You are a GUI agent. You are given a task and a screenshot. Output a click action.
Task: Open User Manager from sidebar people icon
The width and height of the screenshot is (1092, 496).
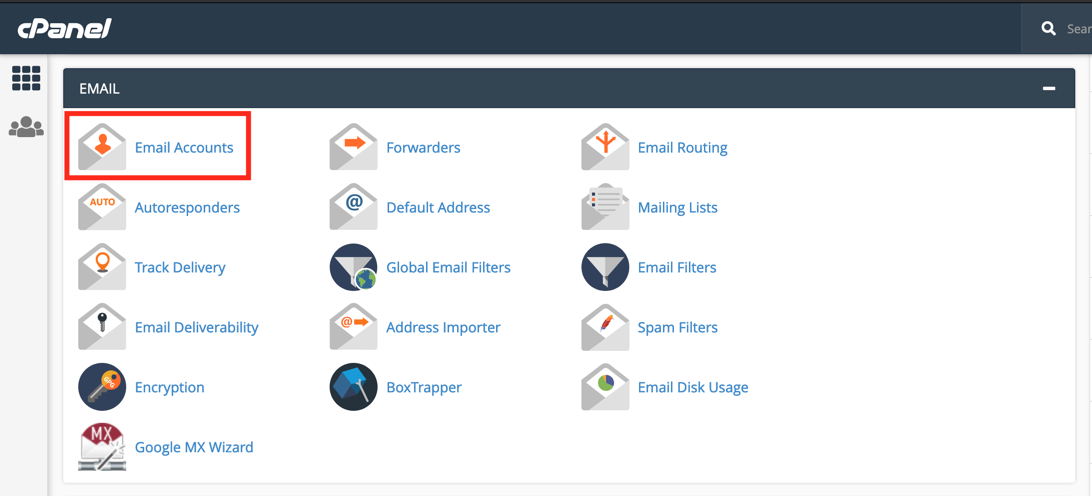(x=26, y=128)
